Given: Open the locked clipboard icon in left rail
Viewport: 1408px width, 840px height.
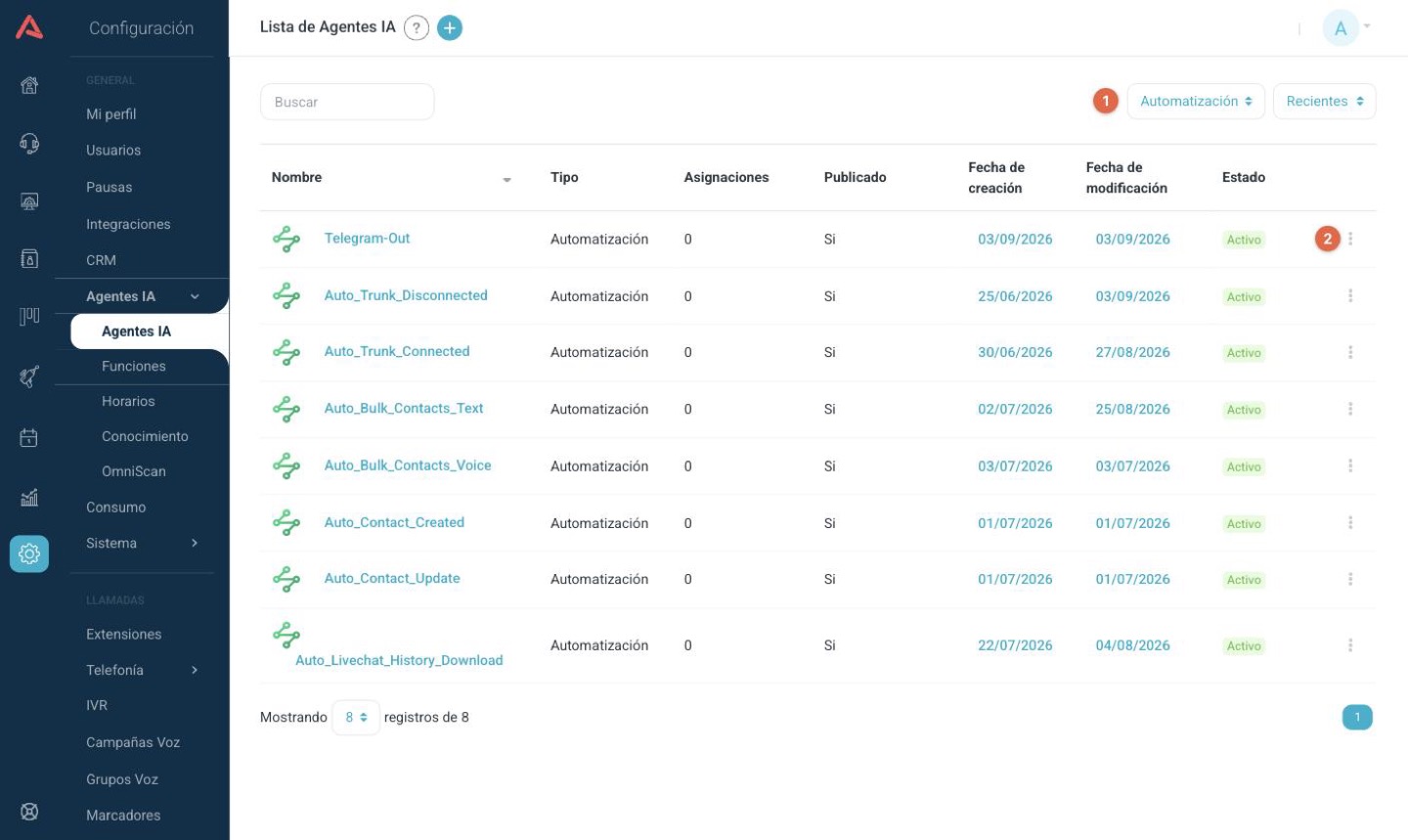Looking at the screenshot, I should coord(29,259).
